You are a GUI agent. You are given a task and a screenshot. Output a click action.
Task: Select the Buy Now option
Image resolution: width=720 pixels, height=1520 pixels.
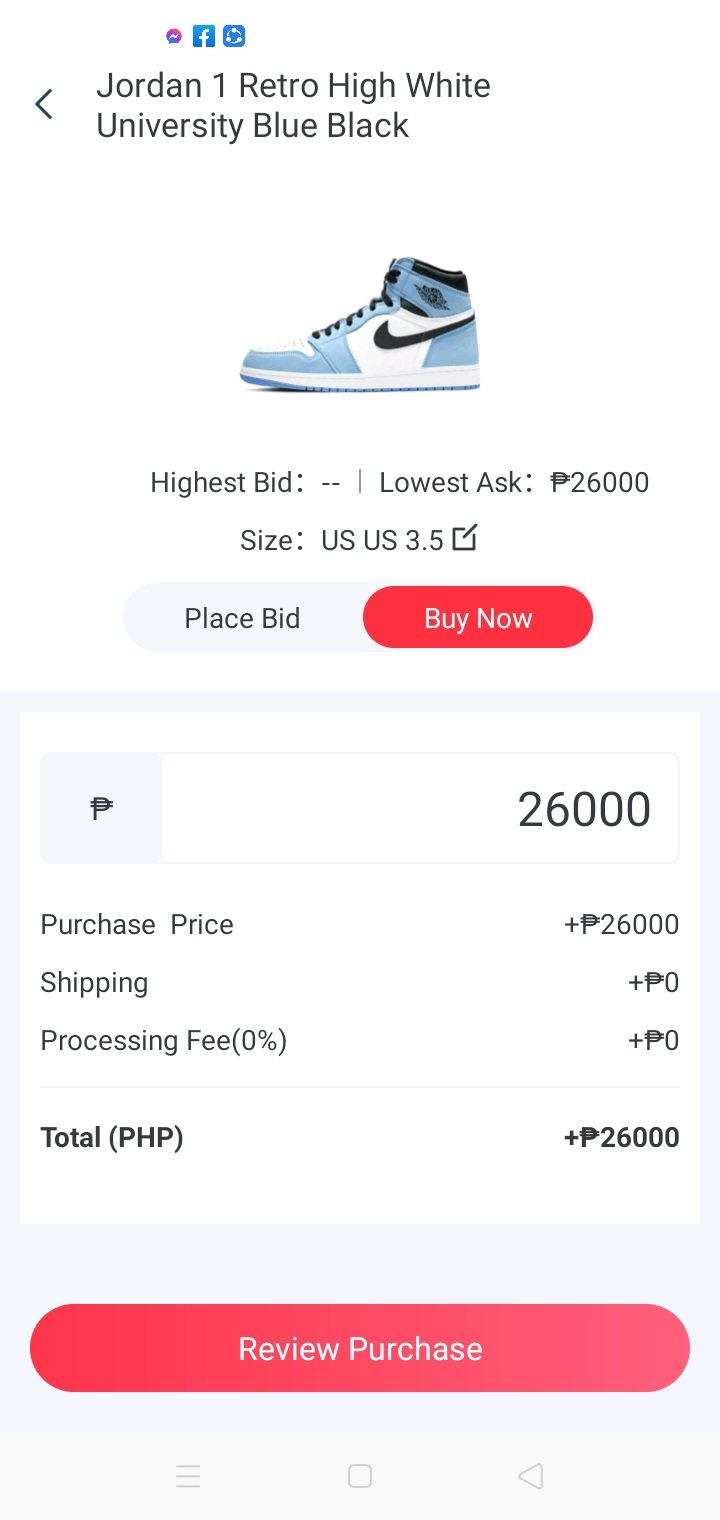(x=478, y=618)
